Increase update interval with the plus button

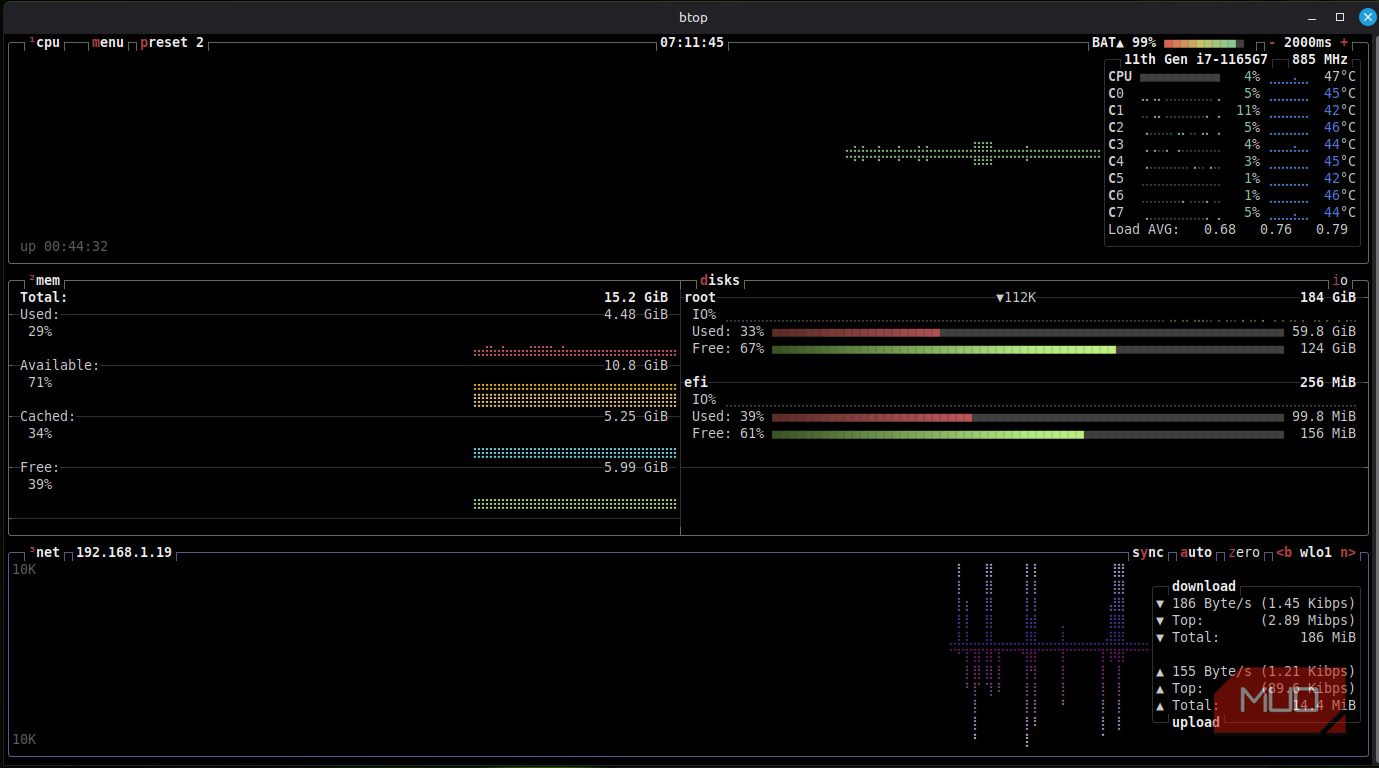click(1344, 43)
